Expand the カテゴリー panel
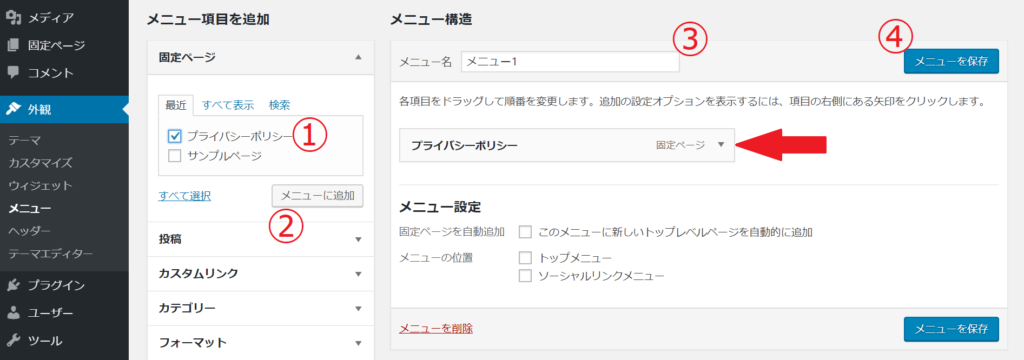The height and width of the screenshot is (360, 1024). (261, 308)
